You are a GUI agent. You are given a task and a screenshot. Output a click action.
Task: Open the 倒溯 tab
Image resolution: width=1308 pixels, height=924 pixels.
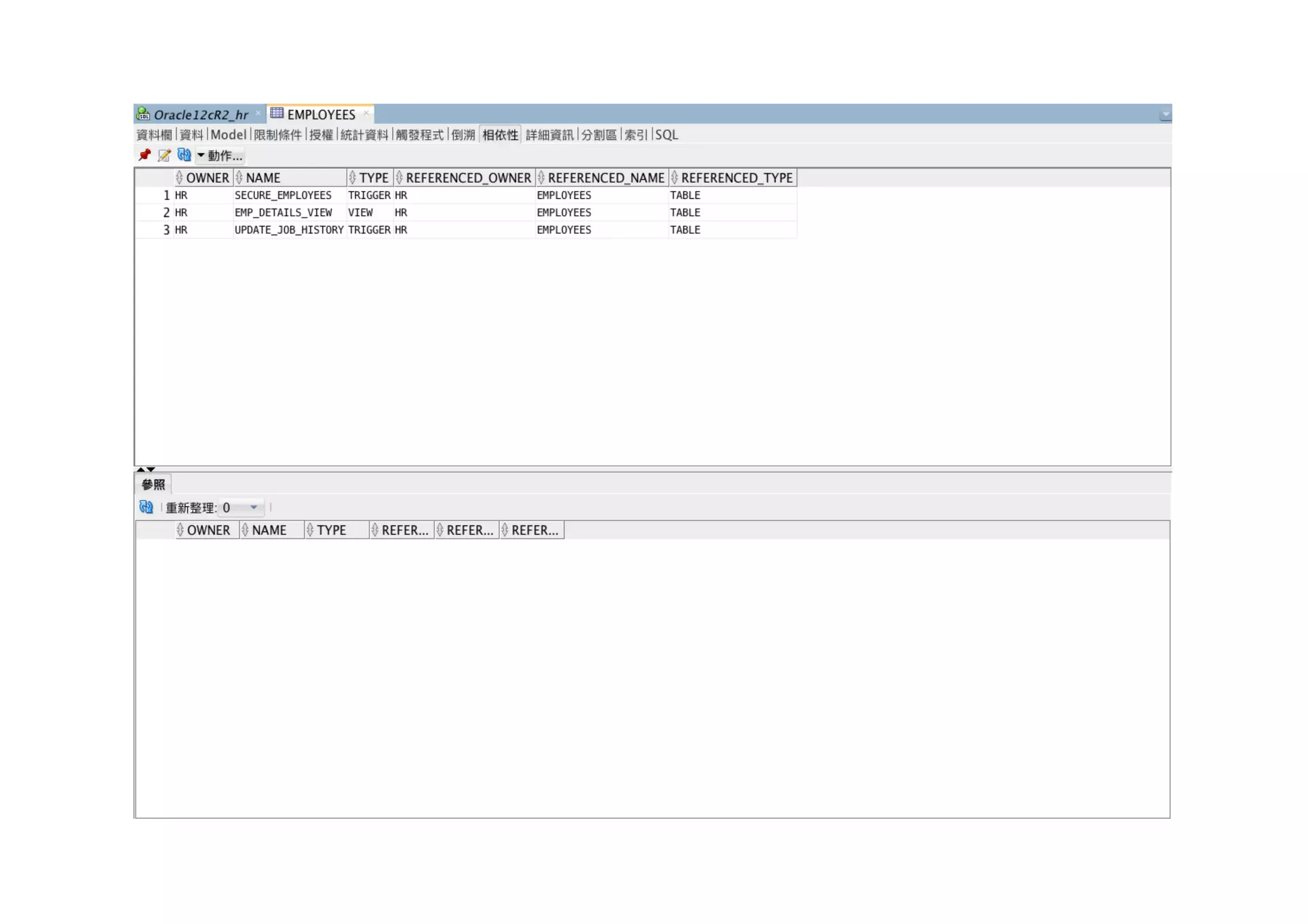coord(463,135)
